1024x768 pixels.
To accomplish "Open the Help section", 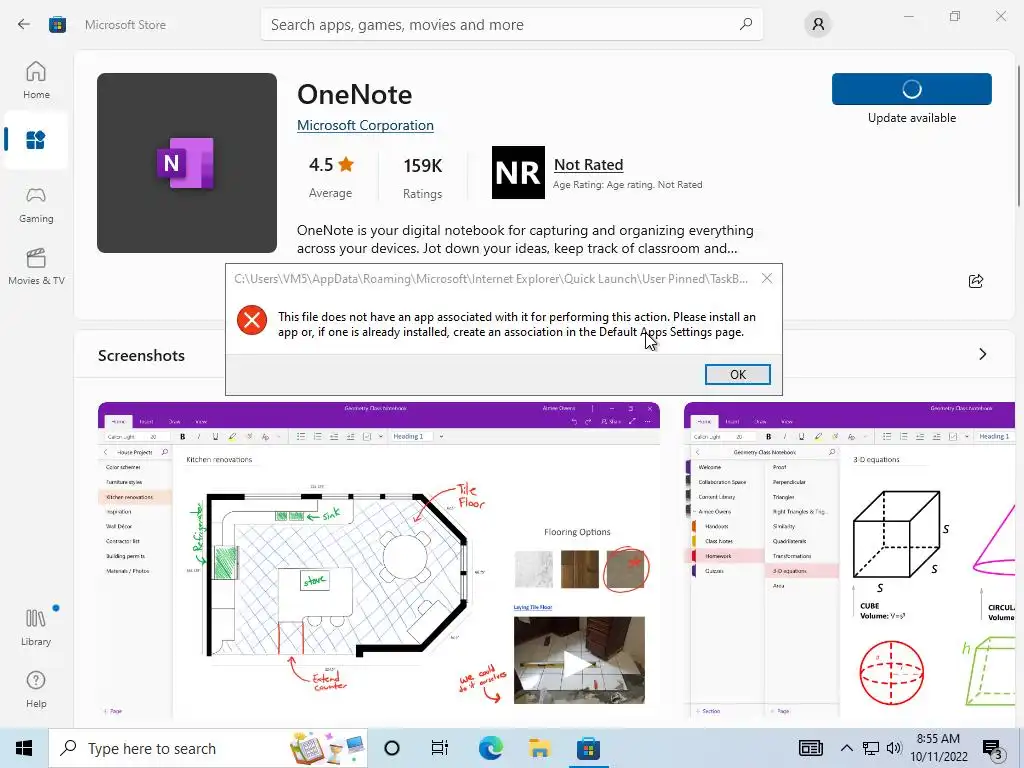I will click(x=36, y=690).
